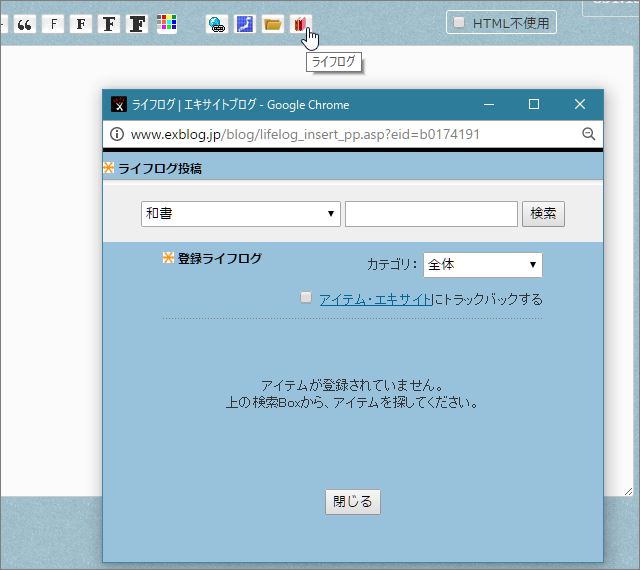640x570 pixels.
Task: Close the ライフログ popup window
Action: [580, 105]
